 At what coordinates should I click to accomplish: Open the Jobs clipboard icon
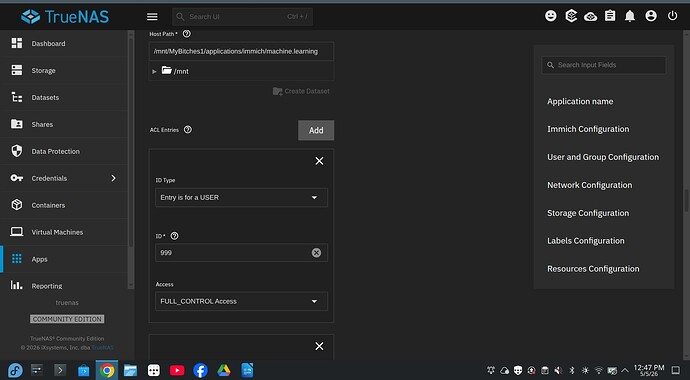click(610, 16)
